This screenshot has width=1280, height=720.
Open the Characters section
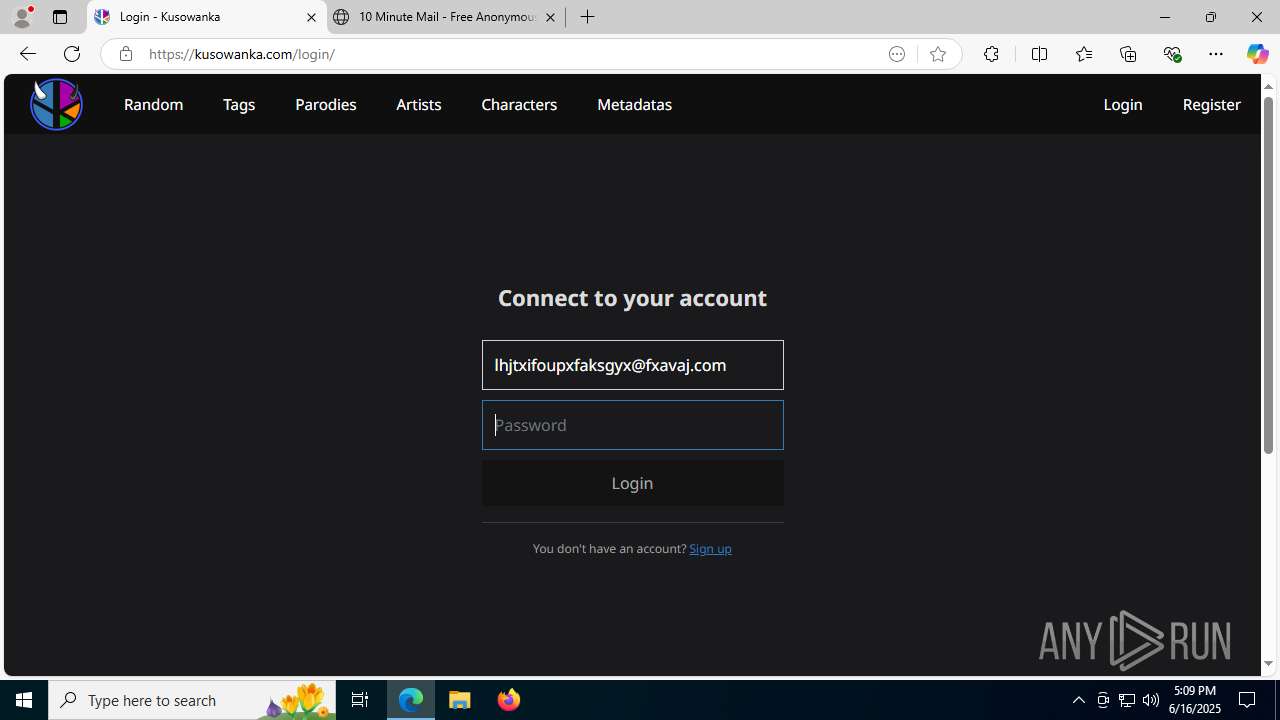coord(519,104)
